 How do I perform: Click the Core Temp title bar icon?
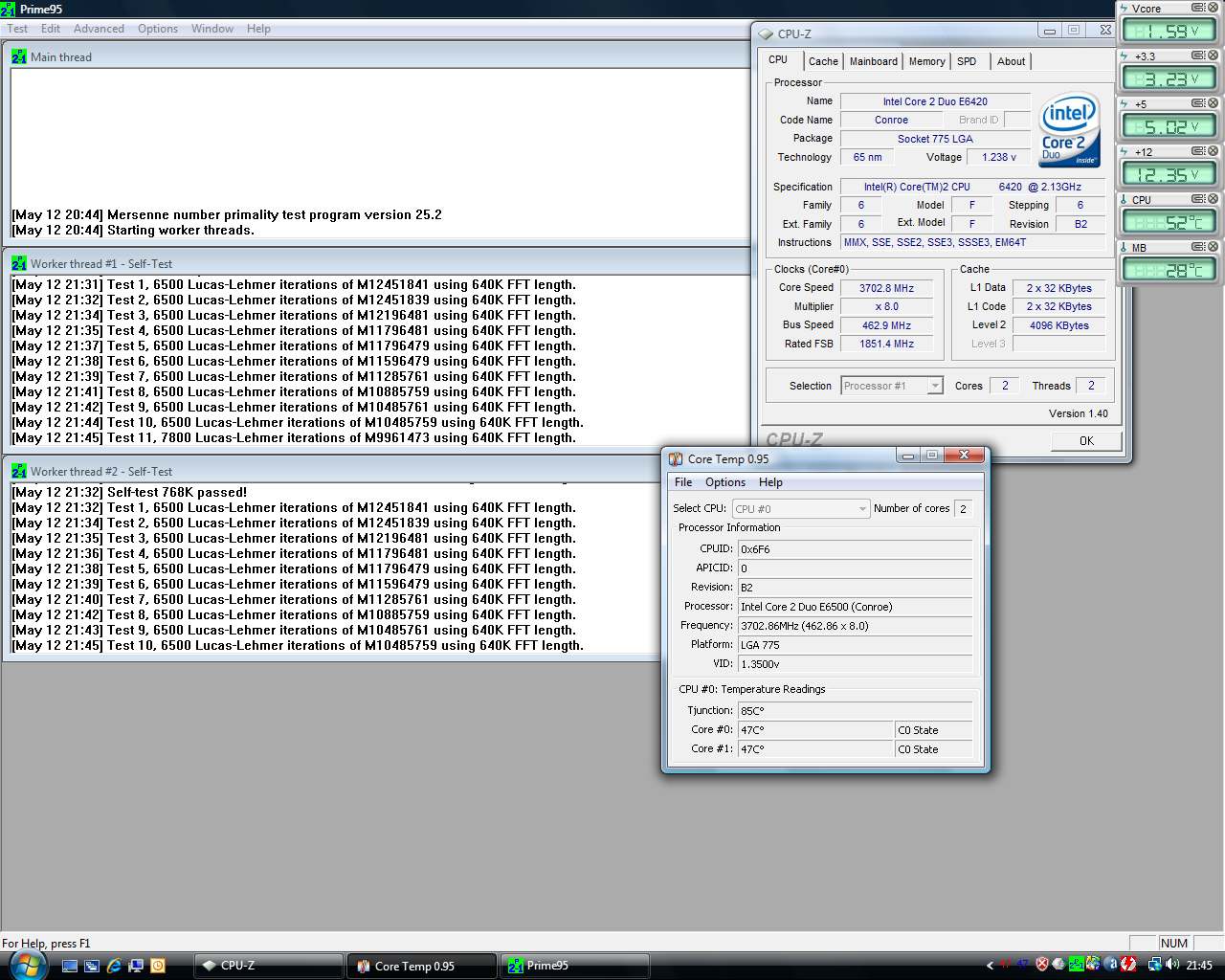(x=676, y=458)
